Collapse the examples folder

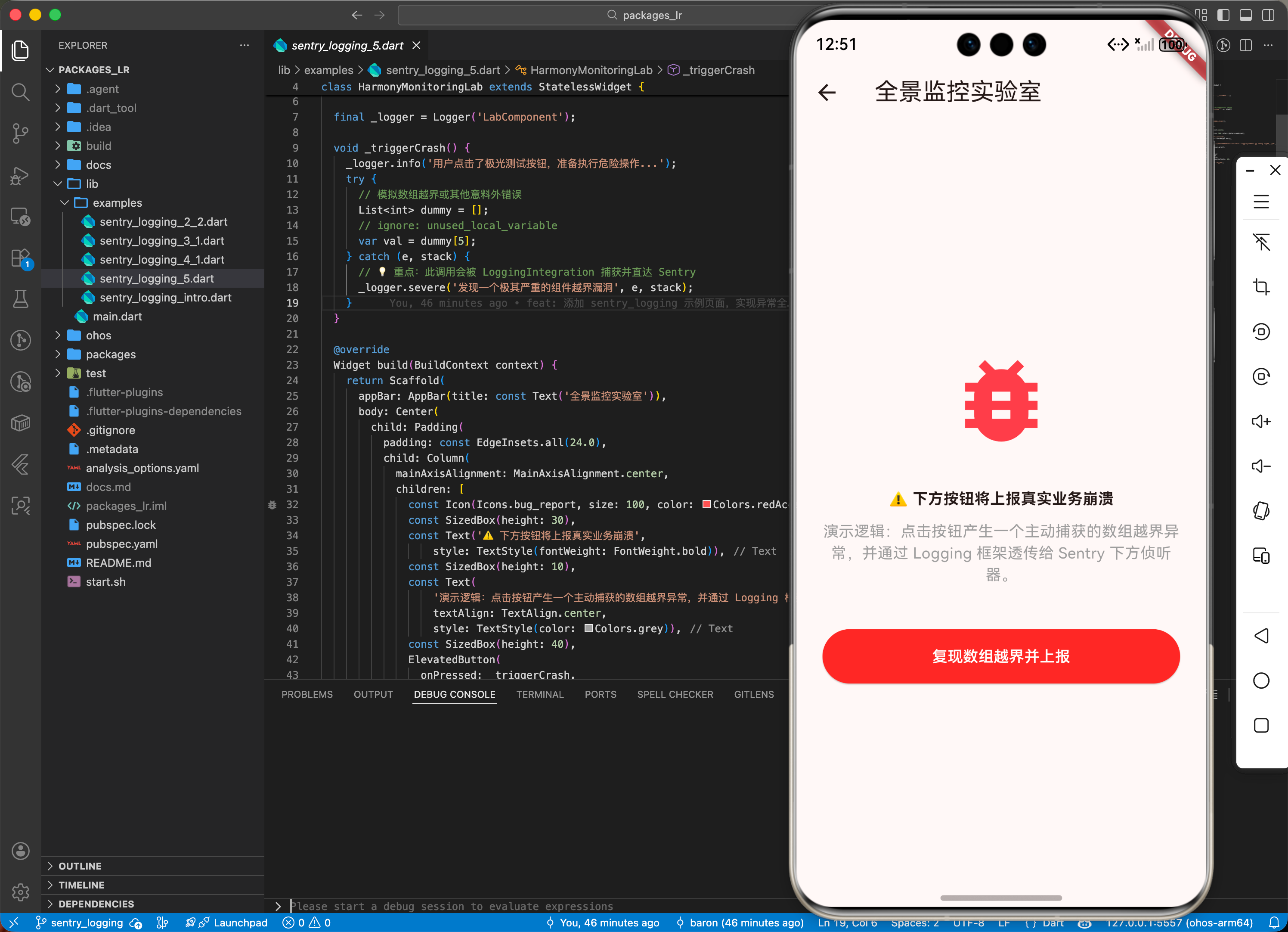117,203
